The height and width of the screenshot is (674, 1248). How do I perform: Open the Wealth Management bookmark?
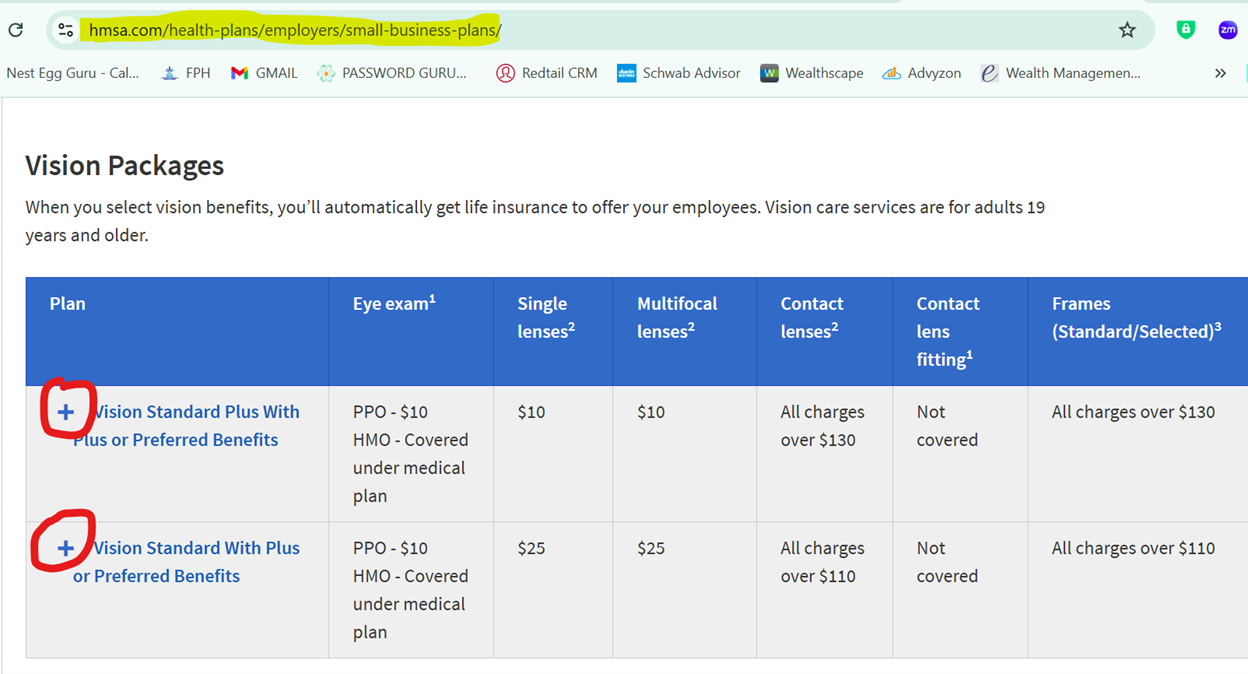[x=1060, y=73]
